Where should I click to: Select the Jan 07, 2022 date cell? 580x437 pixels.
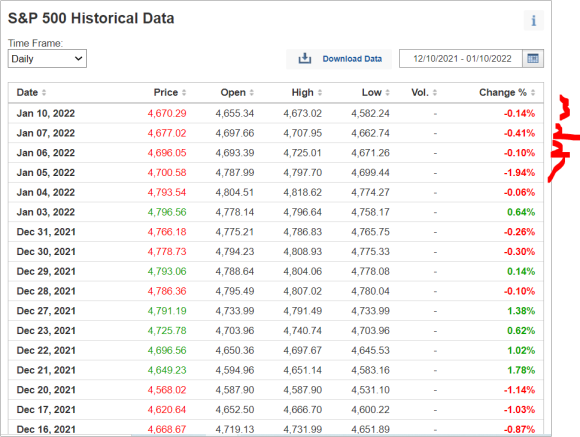46,133
